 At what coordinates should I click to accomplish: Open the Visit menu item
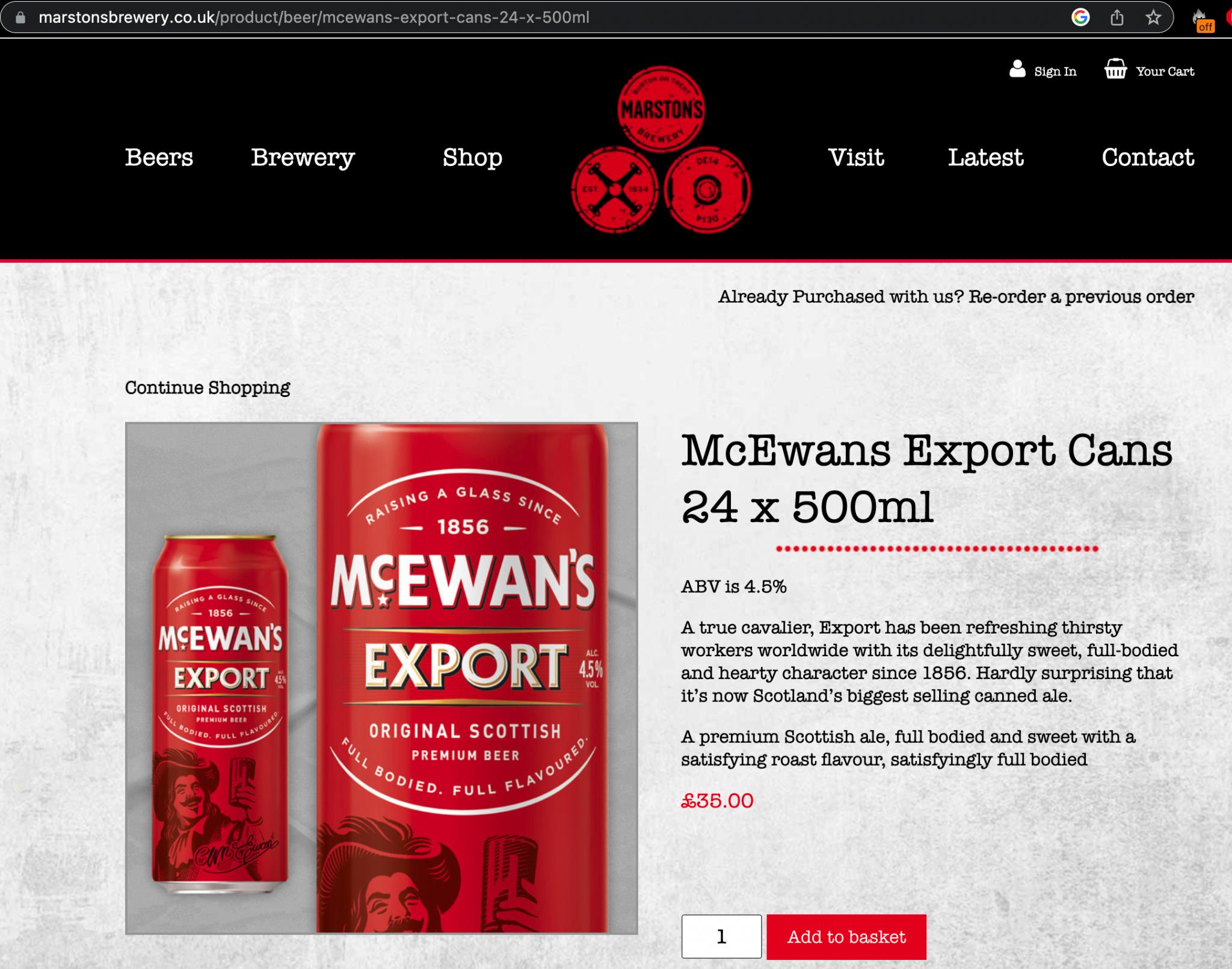pos(856,158)
